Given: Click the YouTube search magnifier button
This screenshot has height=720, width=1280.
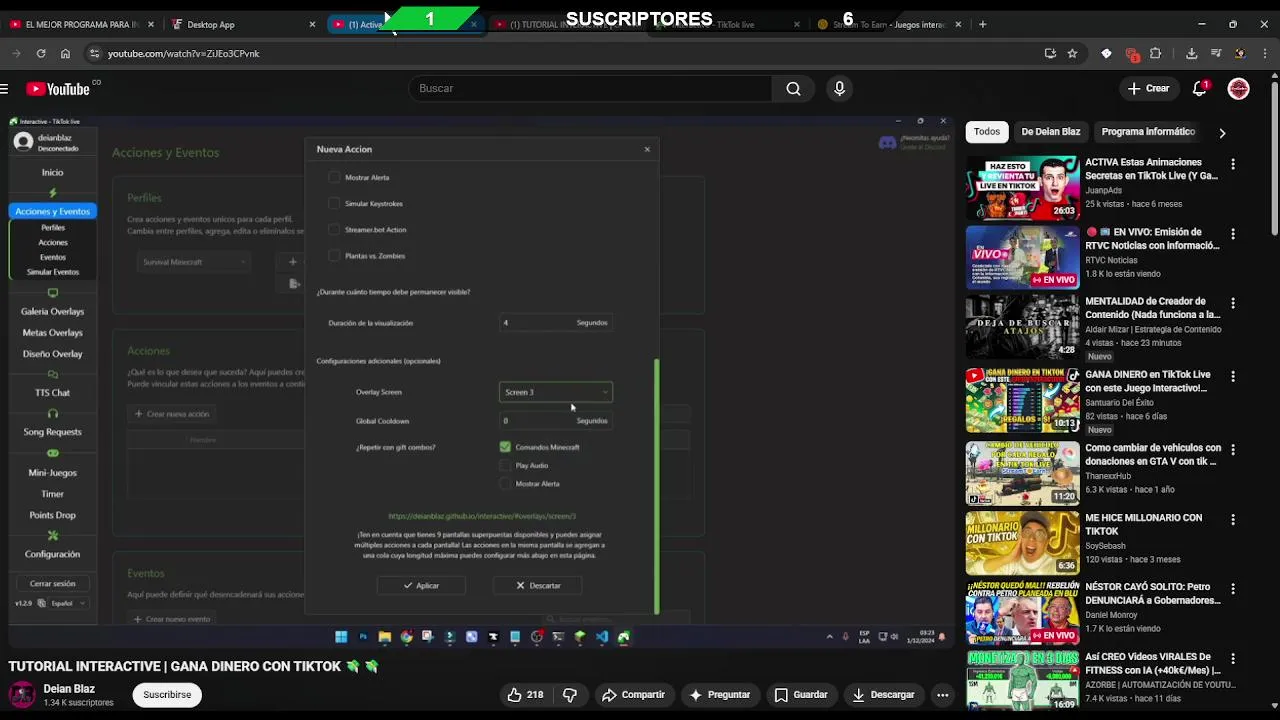Looking at the screenshot, I should (x=793, y=88).
